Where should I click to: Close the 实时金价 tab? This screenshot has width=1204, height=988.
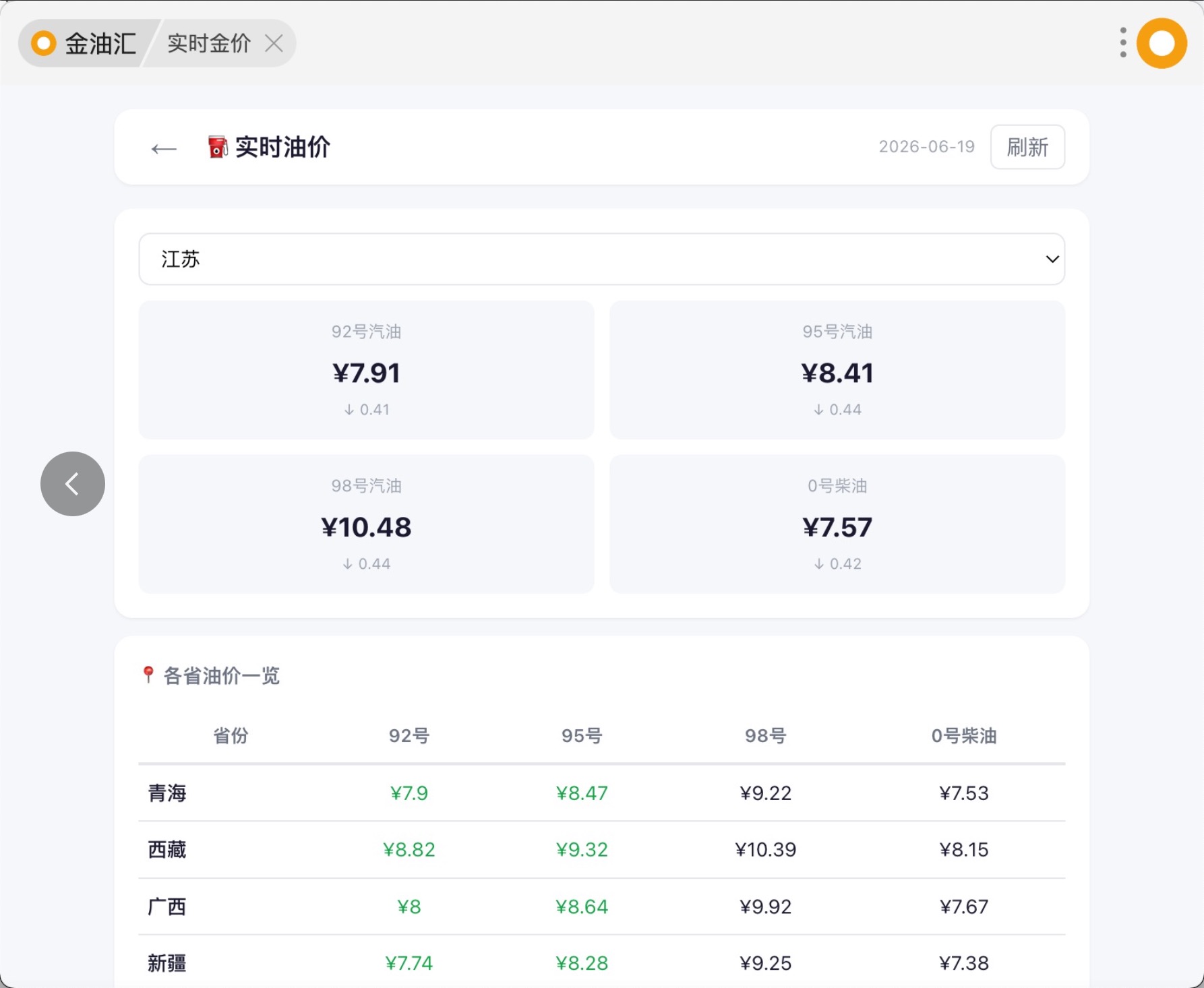coord(274,44)
